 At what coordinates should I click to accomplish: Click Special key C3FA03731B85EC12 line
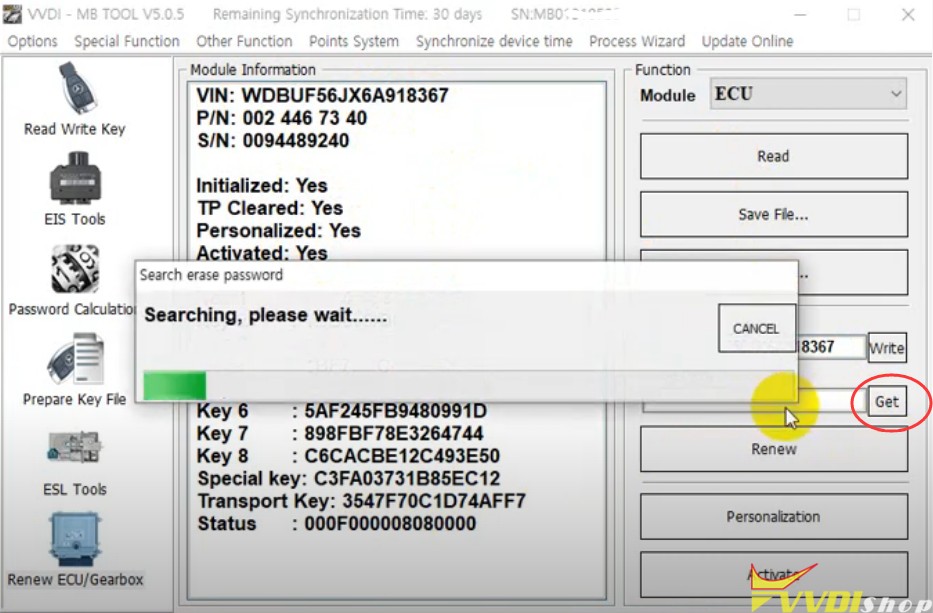tap(349, 478)
